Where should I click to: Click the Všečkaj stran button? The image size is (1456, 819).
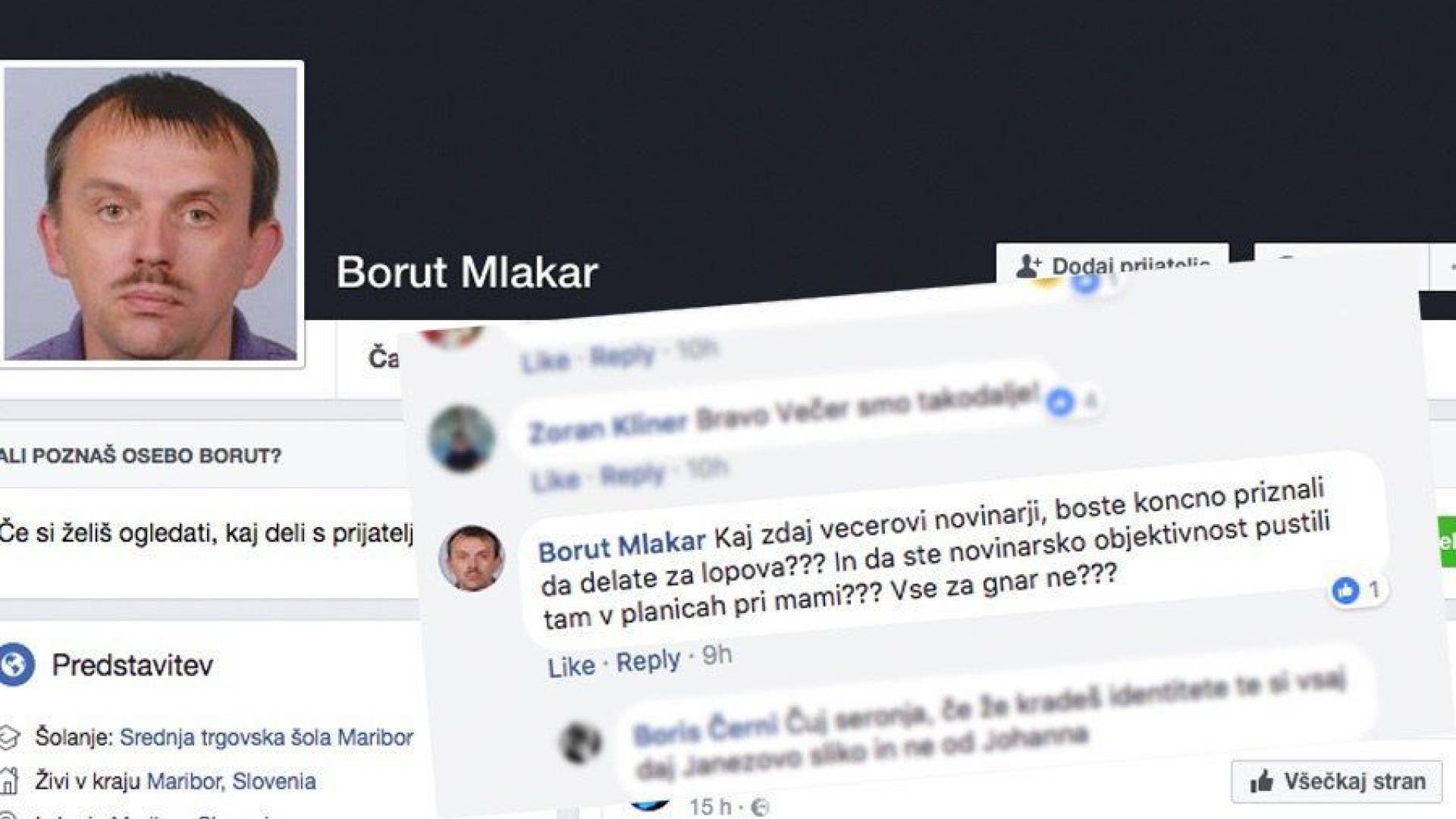[1336, 781]
